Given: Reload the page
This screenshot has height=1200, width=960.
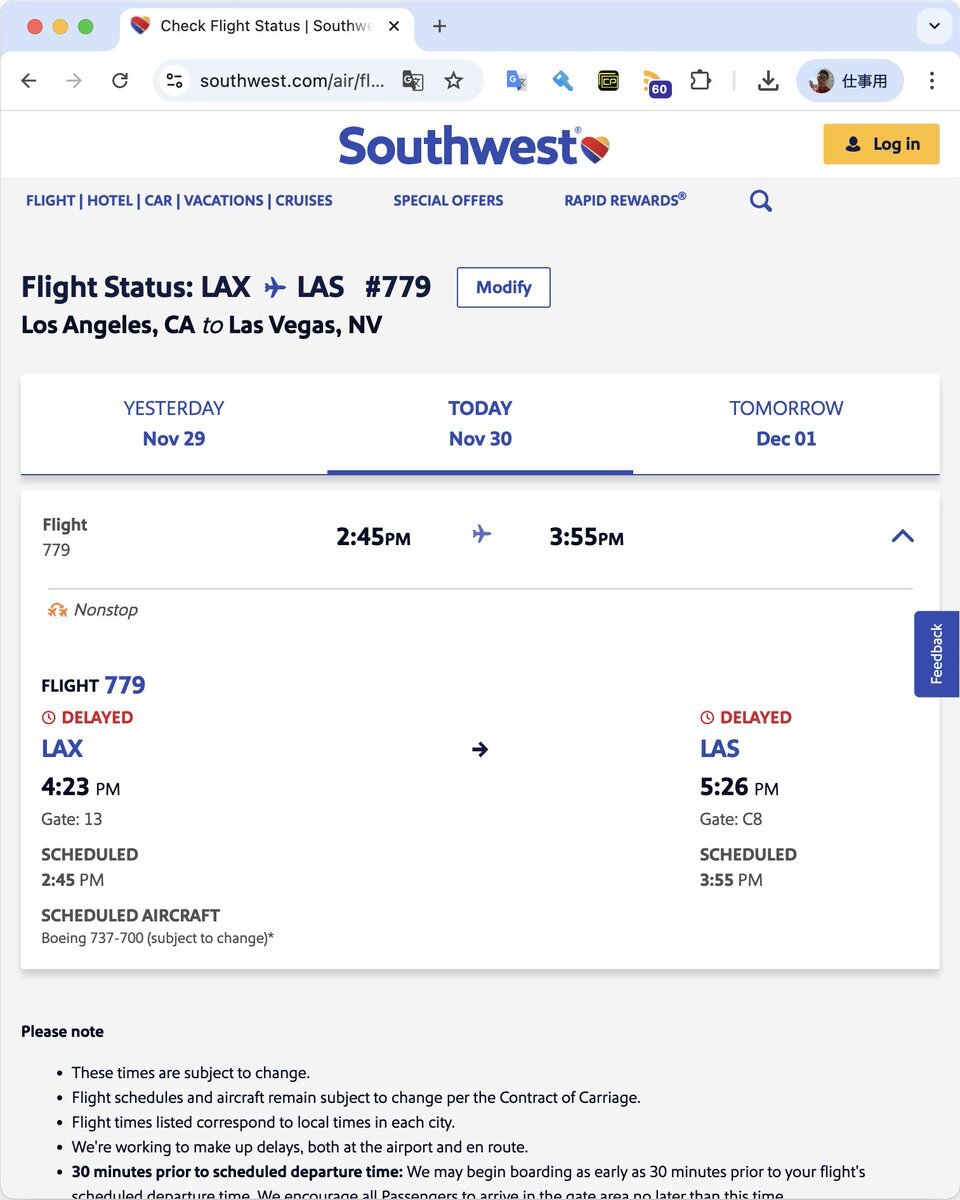Looking at the screenshot, I should [120, 81].
